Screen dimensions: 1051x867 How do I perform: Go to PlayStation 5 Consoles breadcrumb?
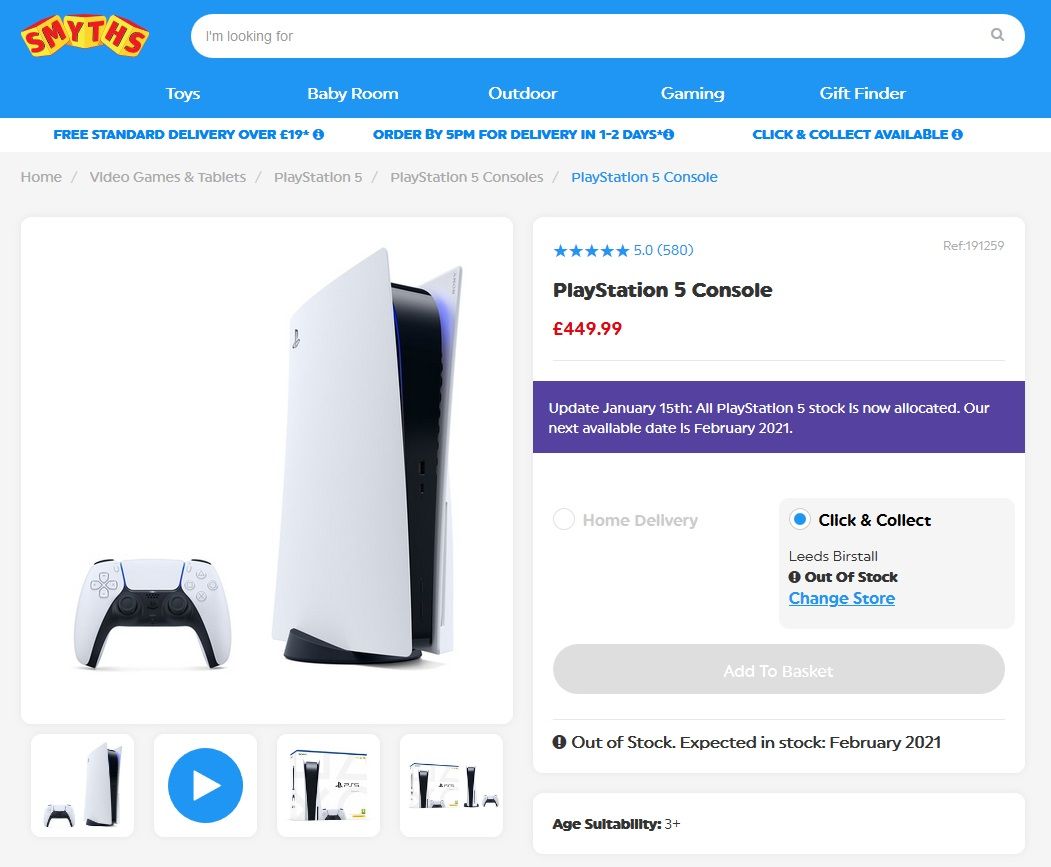467,177
